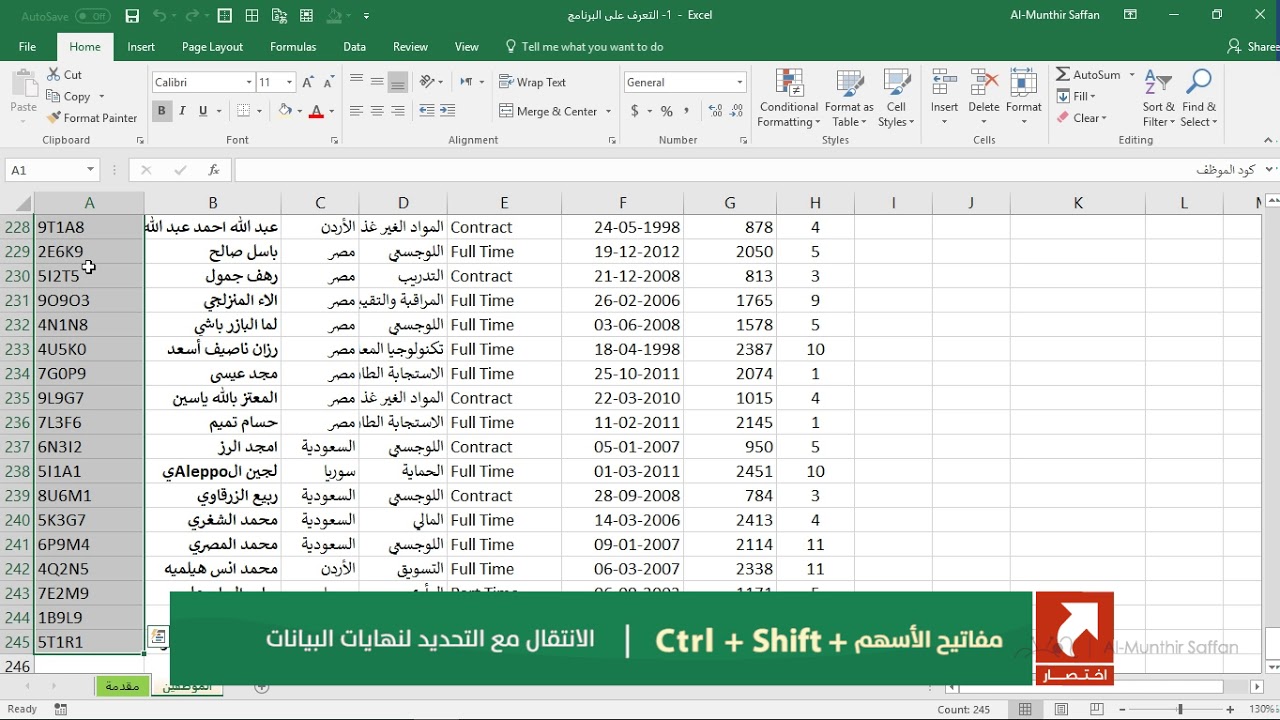Increase the font size

point(308,82)
